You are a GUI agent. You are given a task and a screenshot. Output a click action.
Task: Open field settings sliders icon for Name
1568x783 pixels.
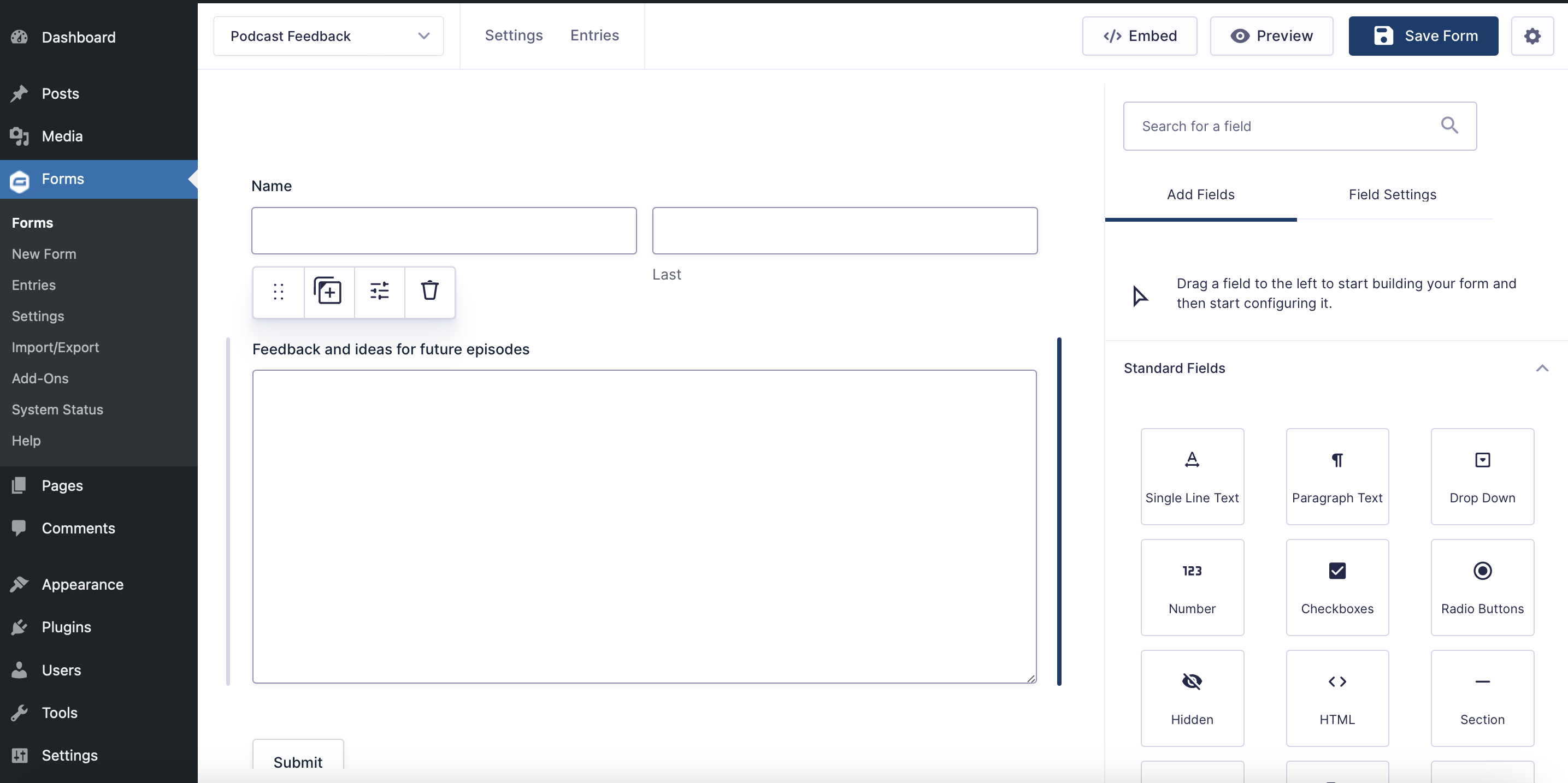[x=379, y=292]
